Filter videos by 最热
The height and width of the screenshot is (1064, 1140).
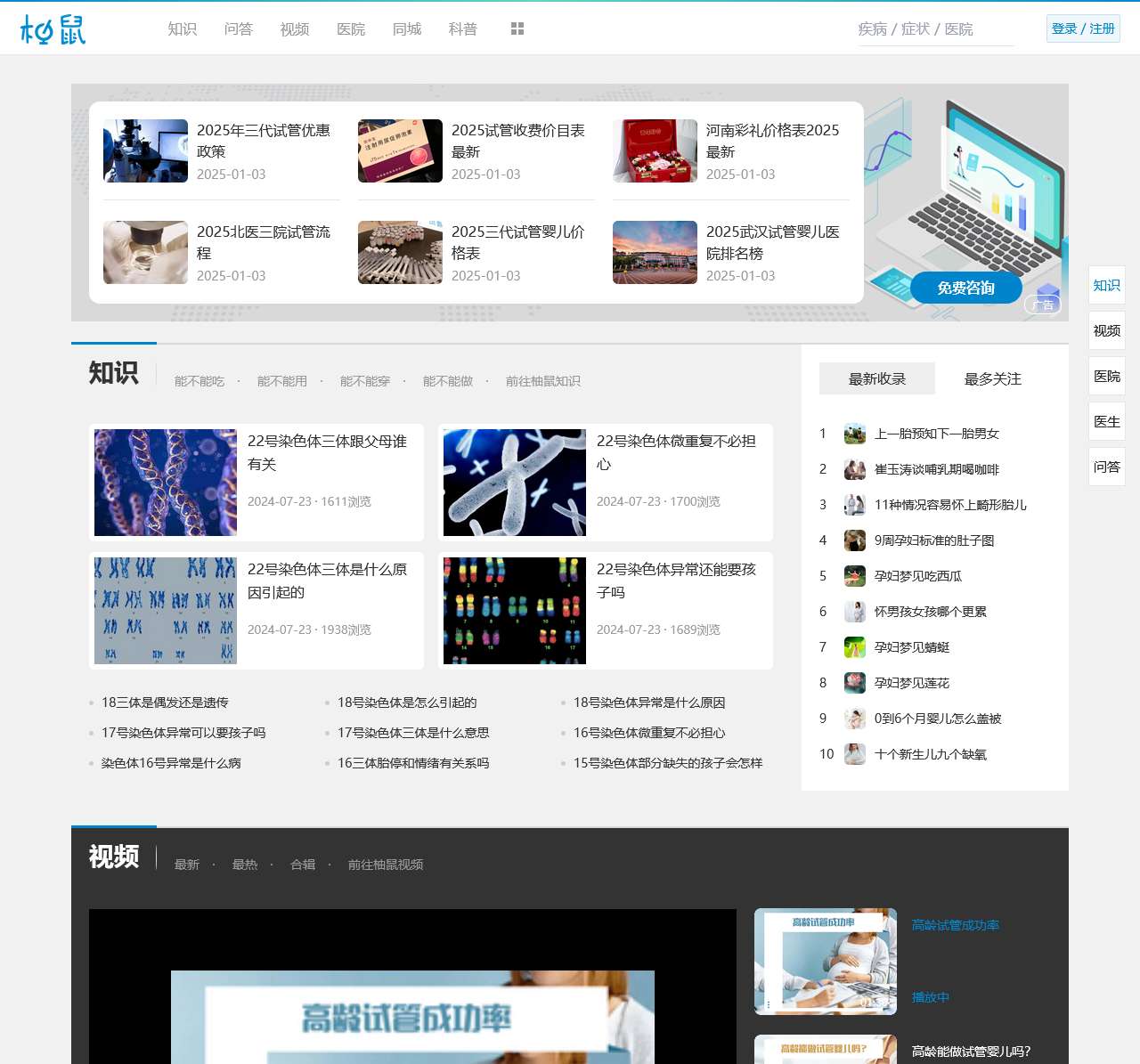pos(245,865)
